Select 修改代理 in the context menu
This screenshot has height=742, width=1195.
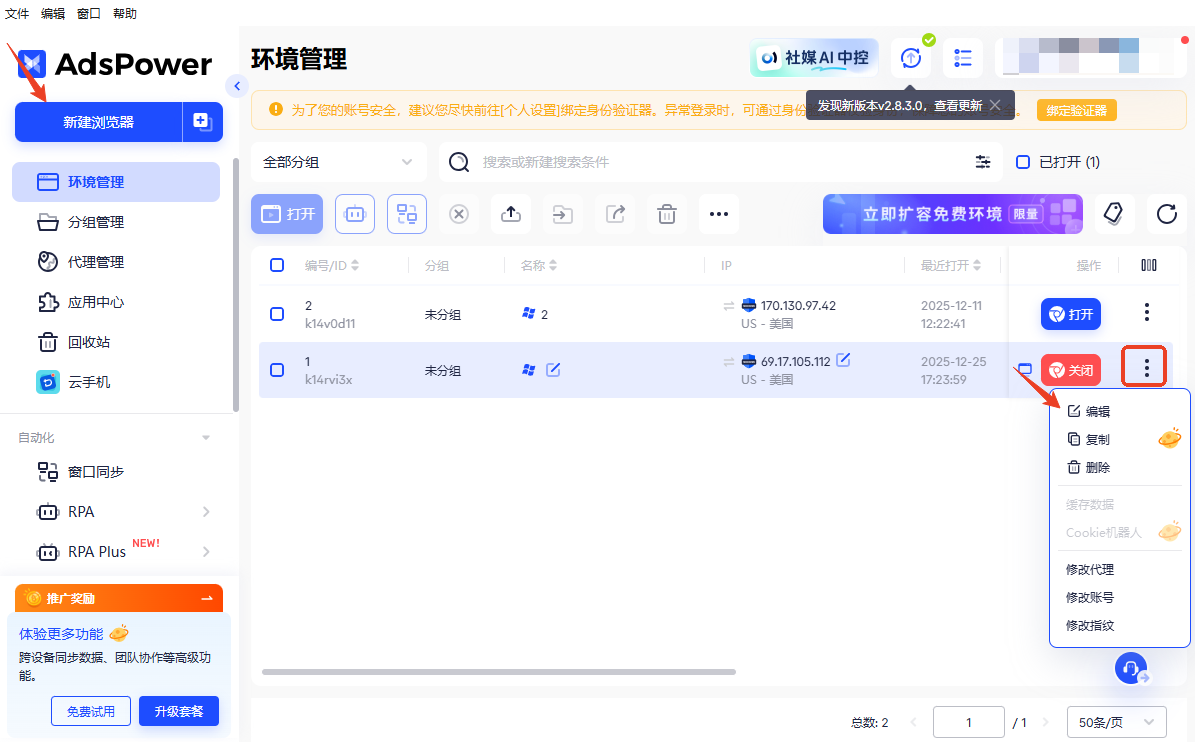(1090, 570)
